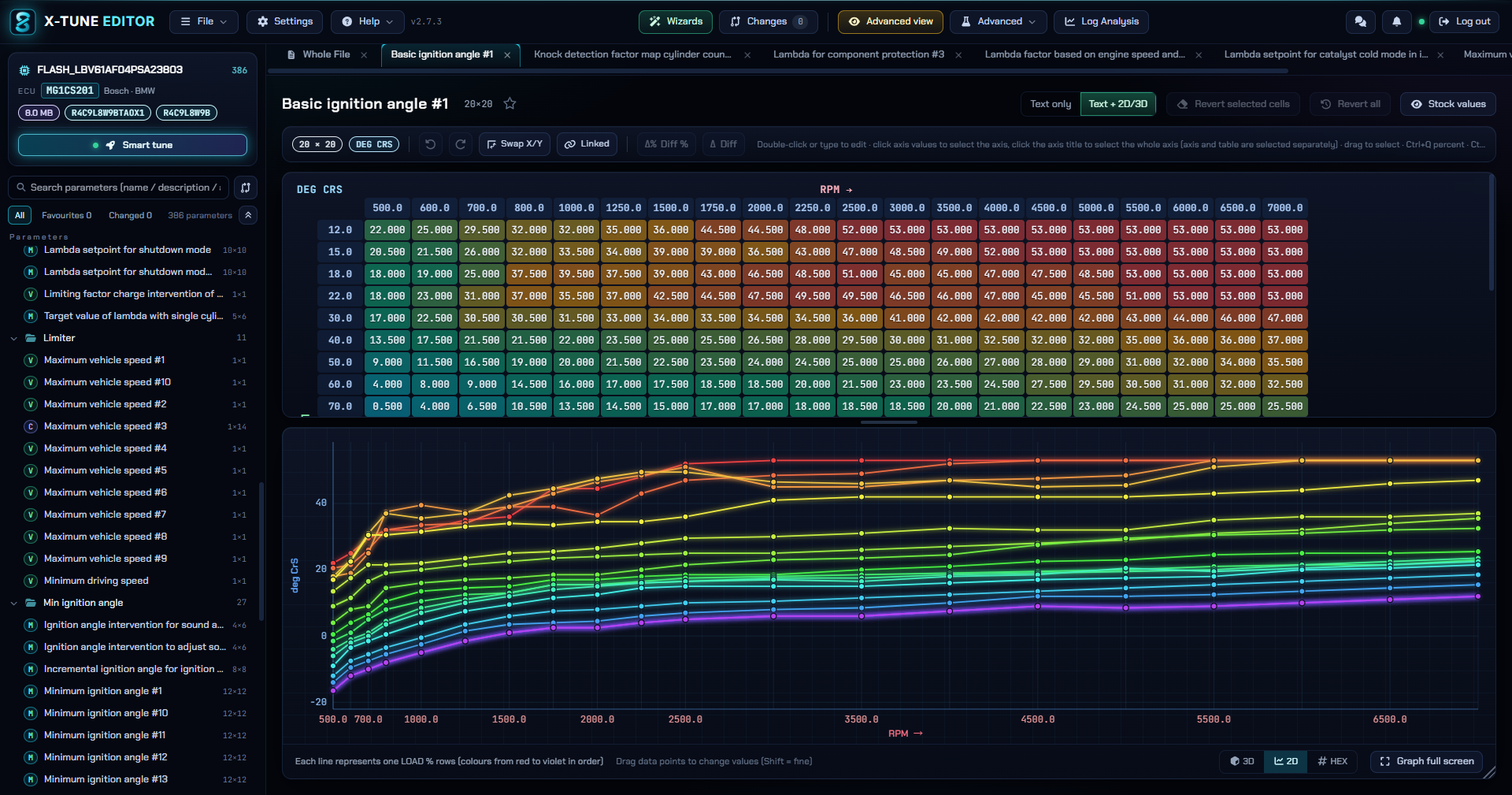Open the chat messages icon
The width and height of the screenshot is (1512, 795).
[x=1360, y=22]
